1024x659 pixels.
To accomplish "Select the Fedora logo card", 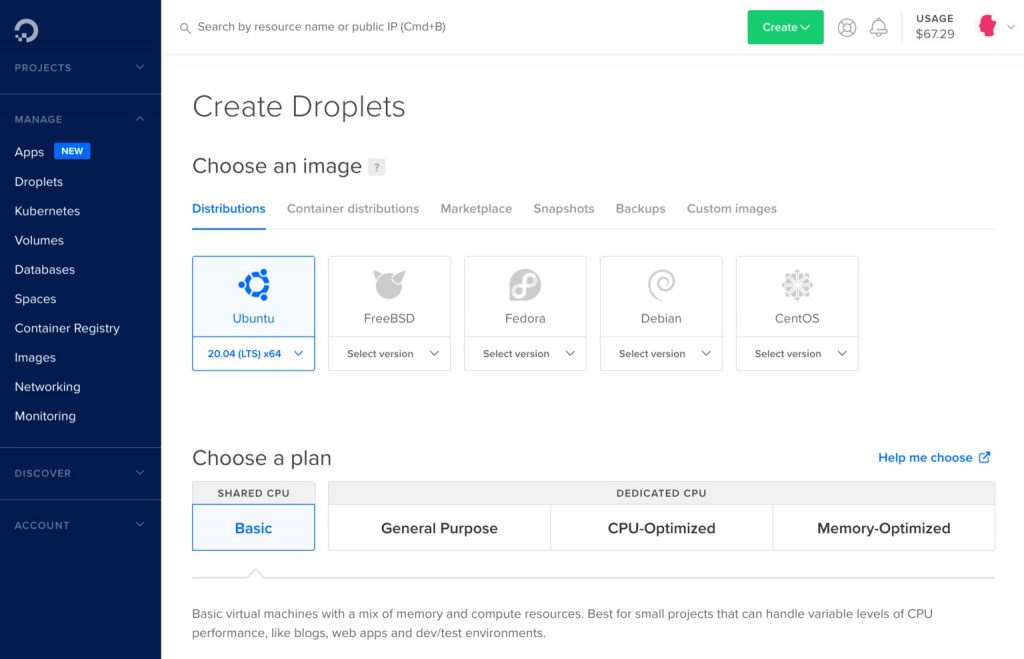I will [525, 297].
